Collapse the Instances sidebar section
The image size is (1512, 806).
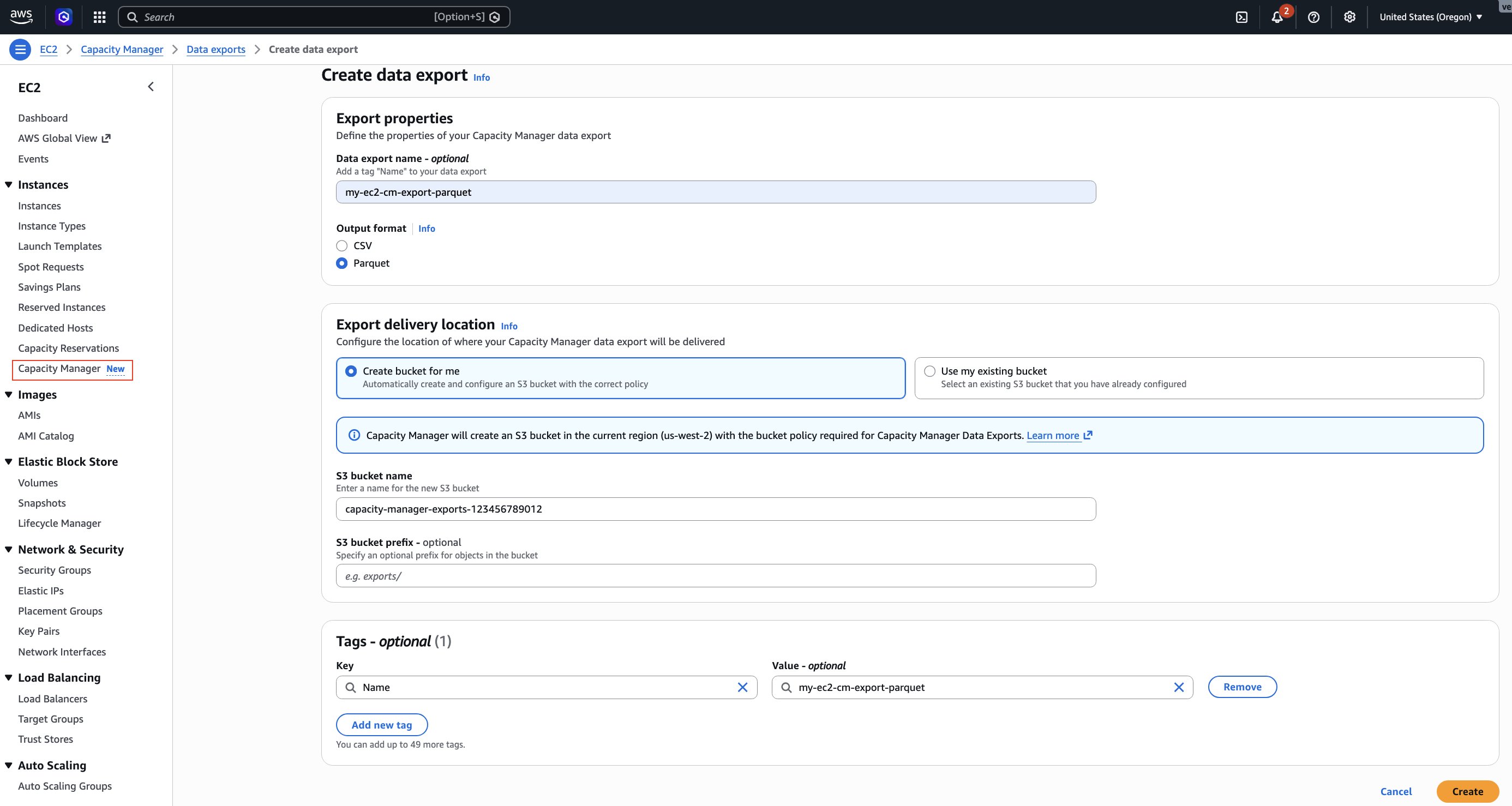(9, 184)
